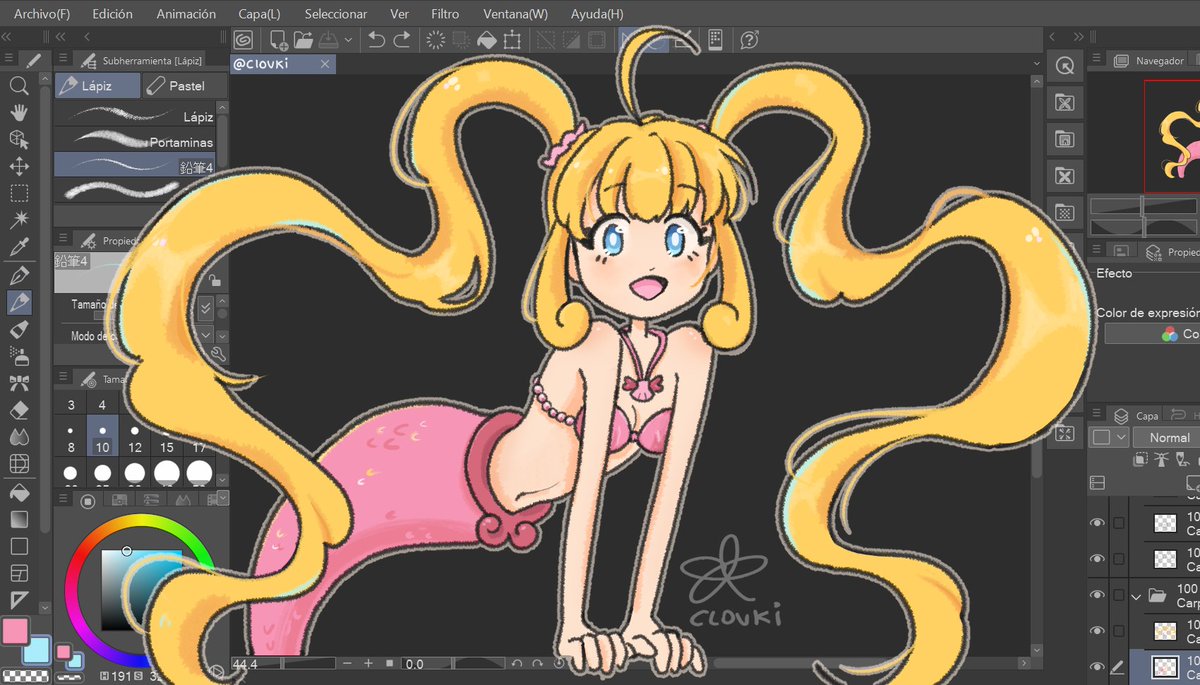
Task: Open file using folder icon
Action: [x=304, y=40]
